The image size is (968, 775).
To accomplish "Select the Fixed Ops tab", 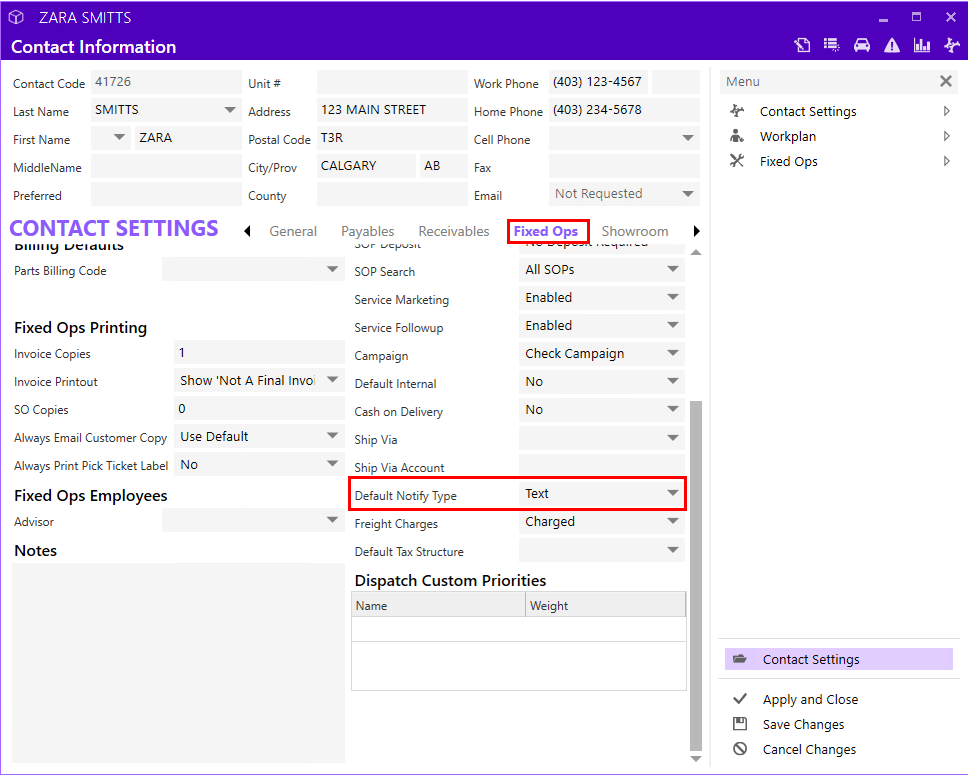I will [546, 231].
